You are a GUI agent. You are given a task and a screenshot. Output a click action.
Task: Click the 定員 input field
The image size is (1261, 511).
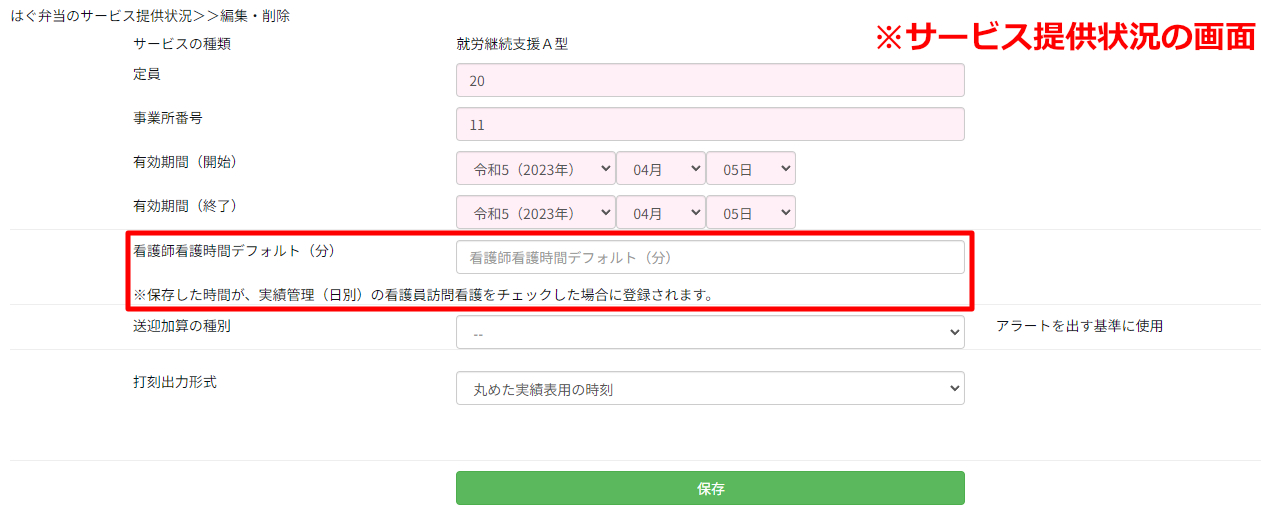[710, 80]
